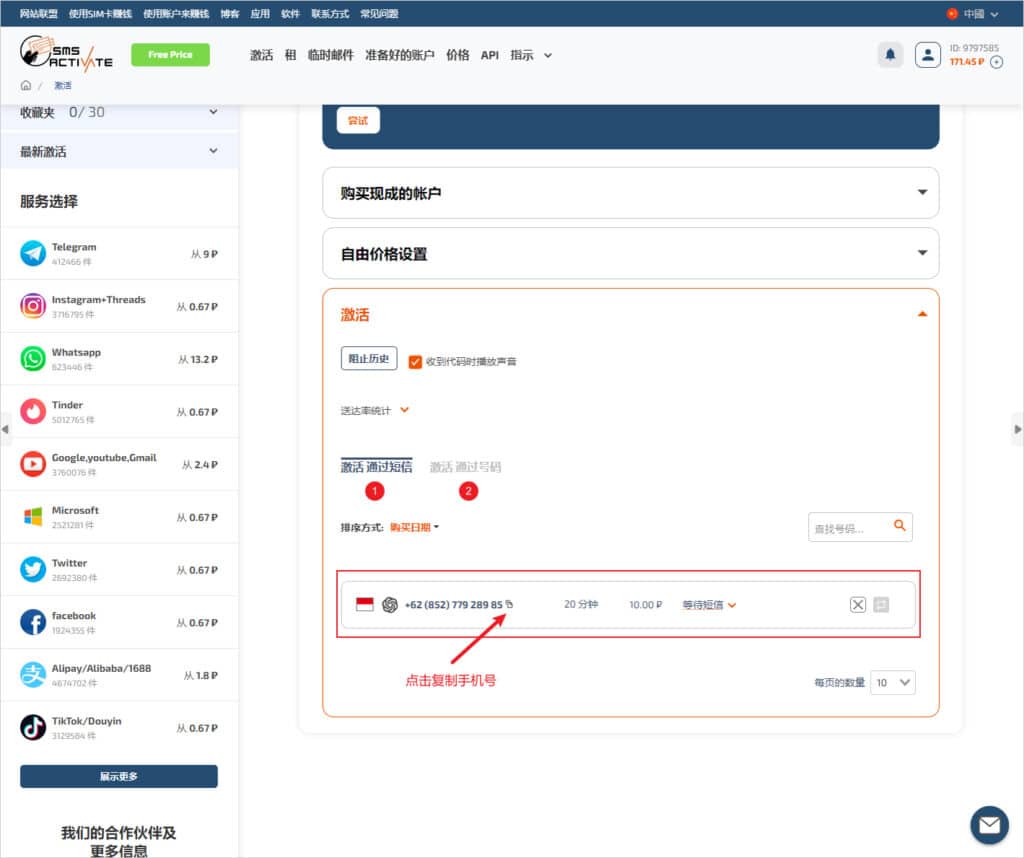Cancel activation with the X icon
Screen dimensions: 1024x858
[857, 605]
